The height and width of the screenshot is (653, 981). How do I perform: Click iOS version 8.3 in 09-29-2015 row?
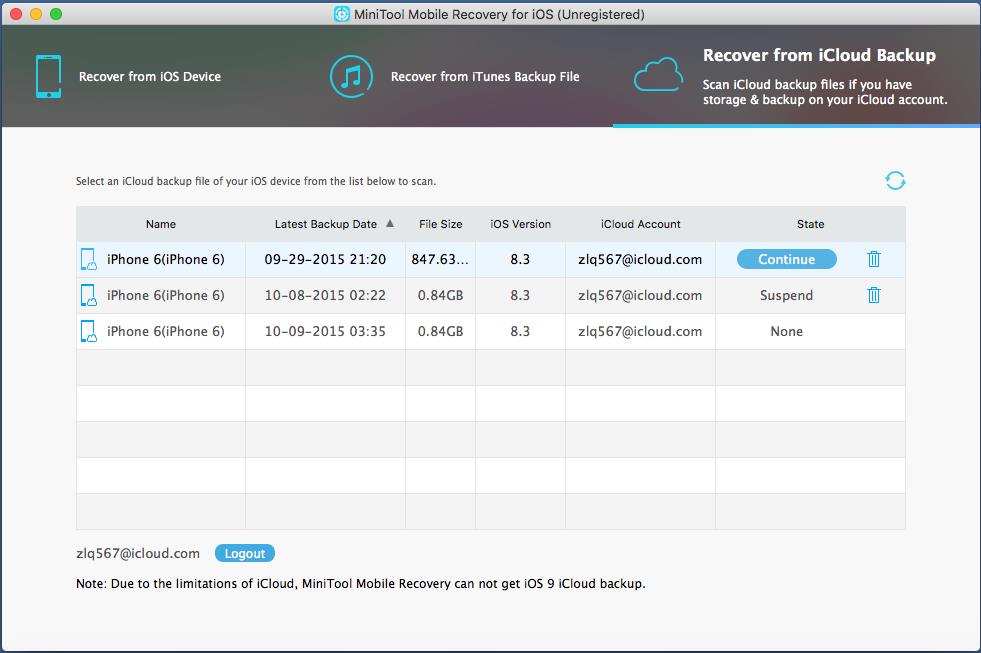(520, 259)
